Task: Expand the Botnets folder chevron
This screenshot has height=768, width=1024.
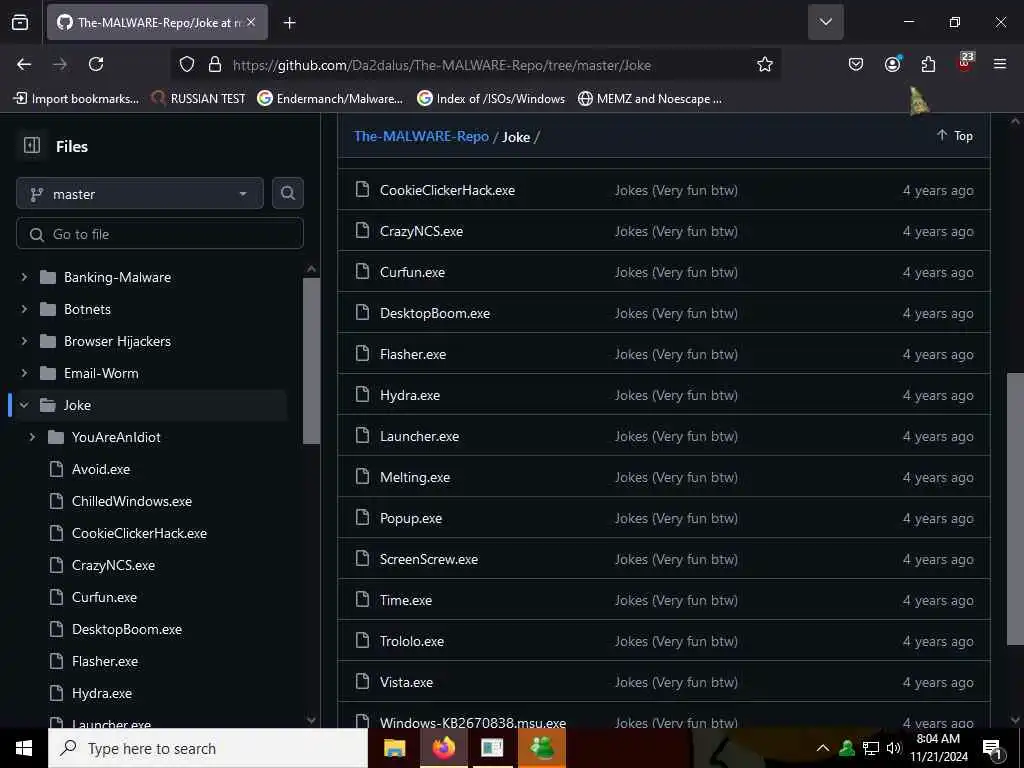Action: [25, 309]
